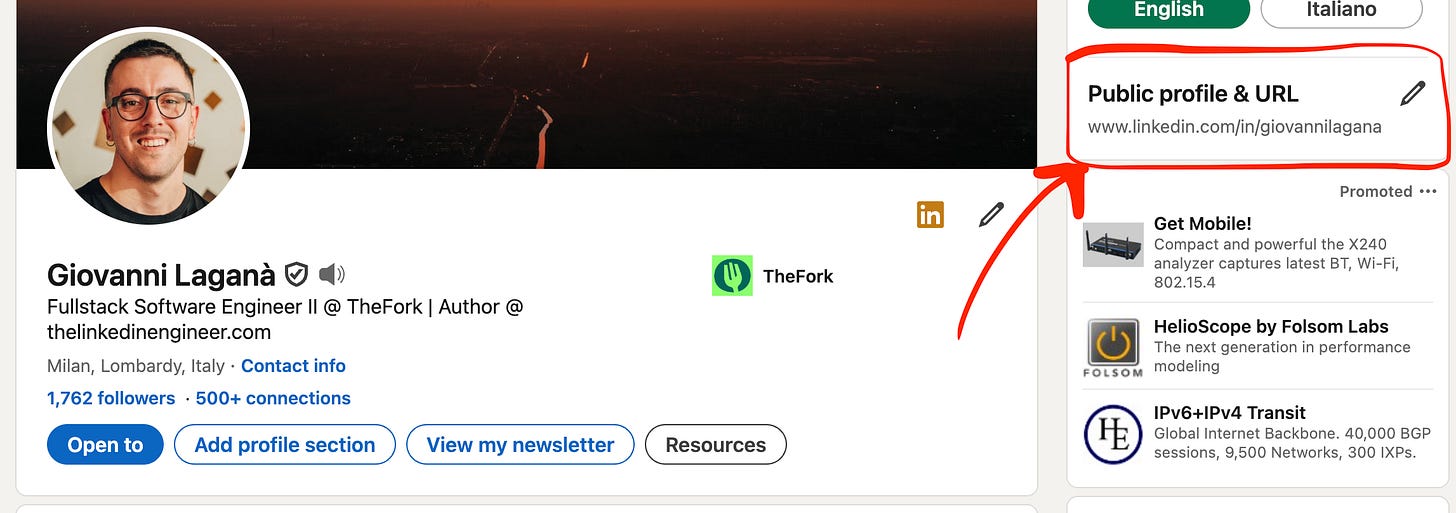Screen dimensions: 1456x513
Task: Play the name pronunciation speaker icon
Action: (332, 274)
